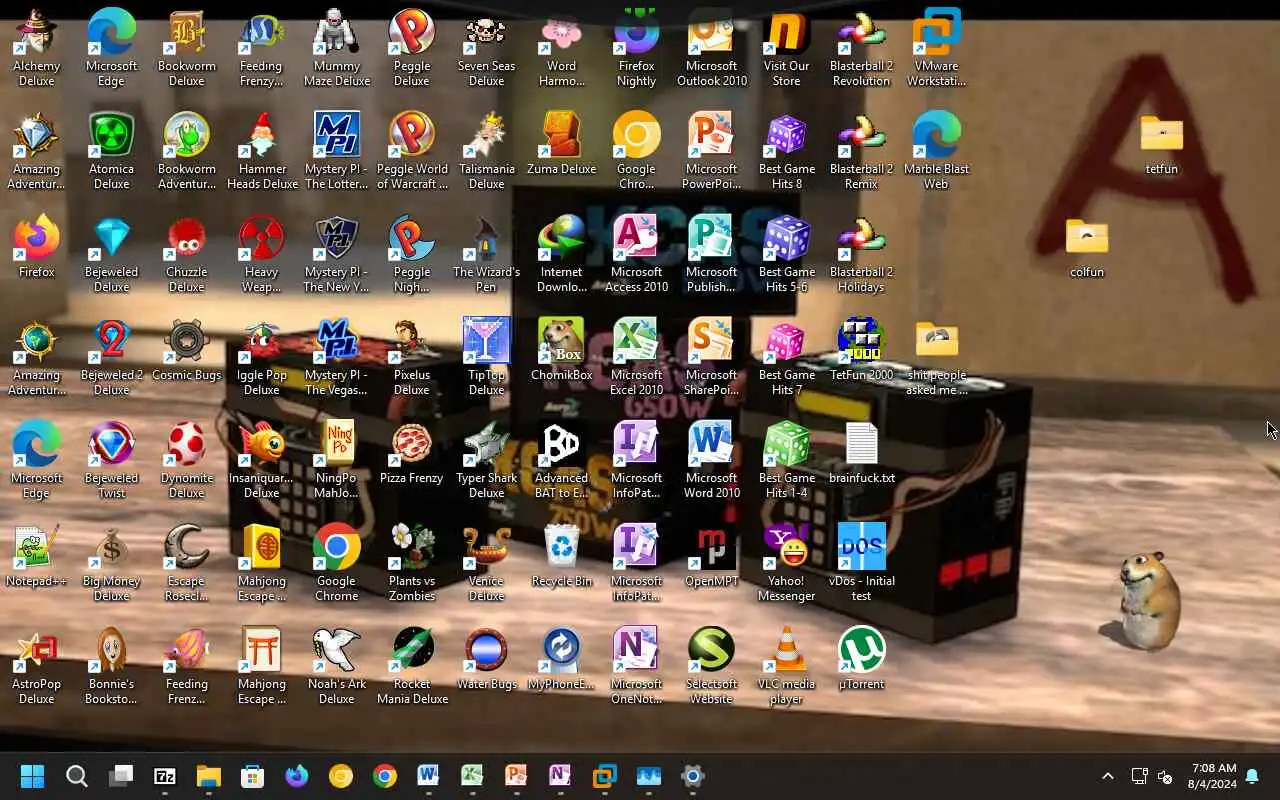This screenshot has height=800, width=1280.
Task: Launch Marble Blast Web shortcut
Action: point(936,151)
